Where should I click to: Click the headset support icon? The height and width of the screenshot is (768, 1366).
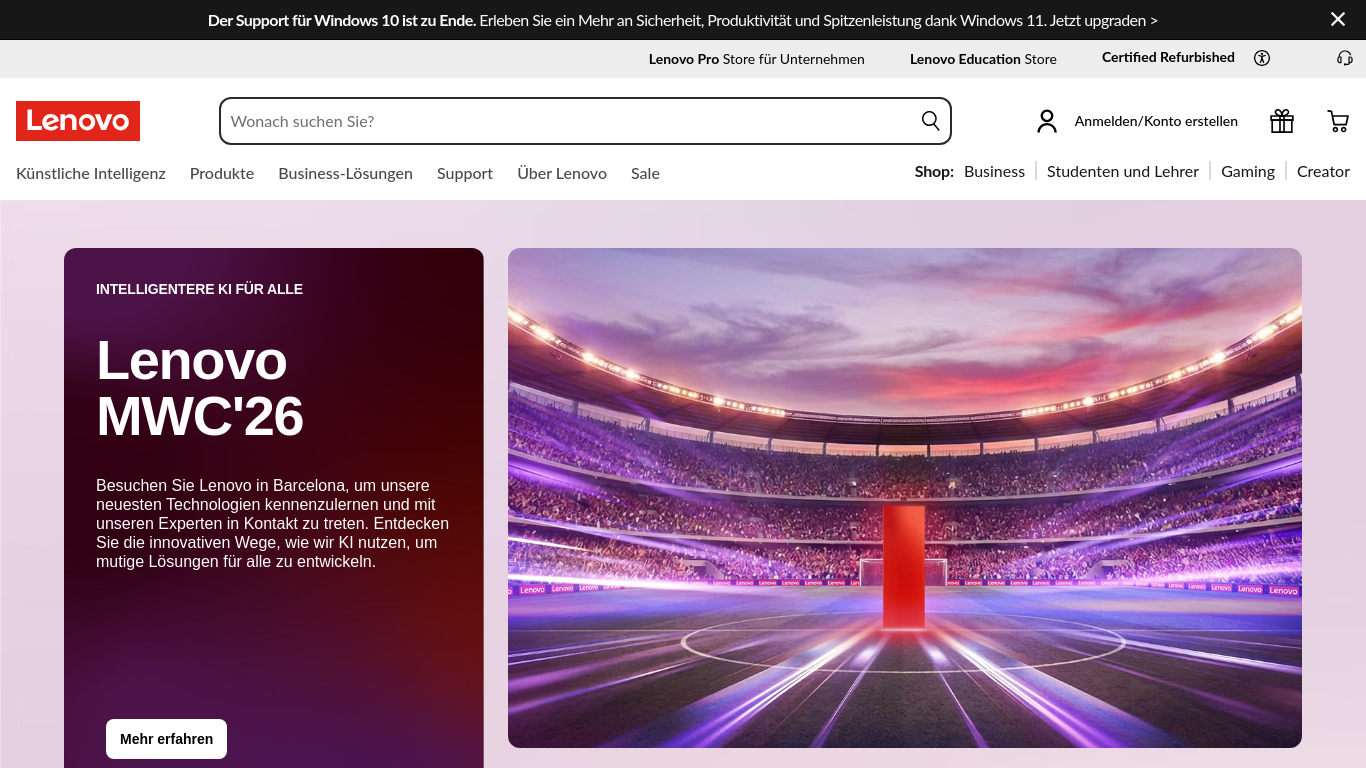coord(1345,58)
